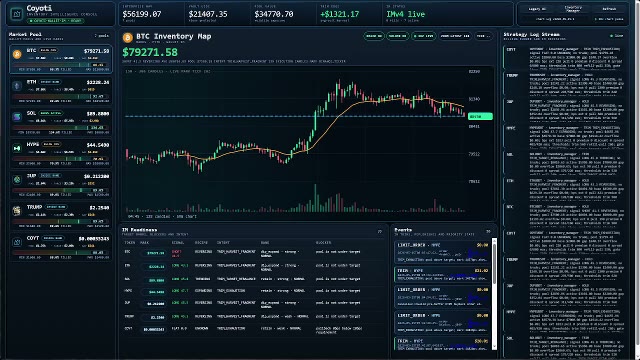Click the Coyoti logo icon in the header

point(16,14)
